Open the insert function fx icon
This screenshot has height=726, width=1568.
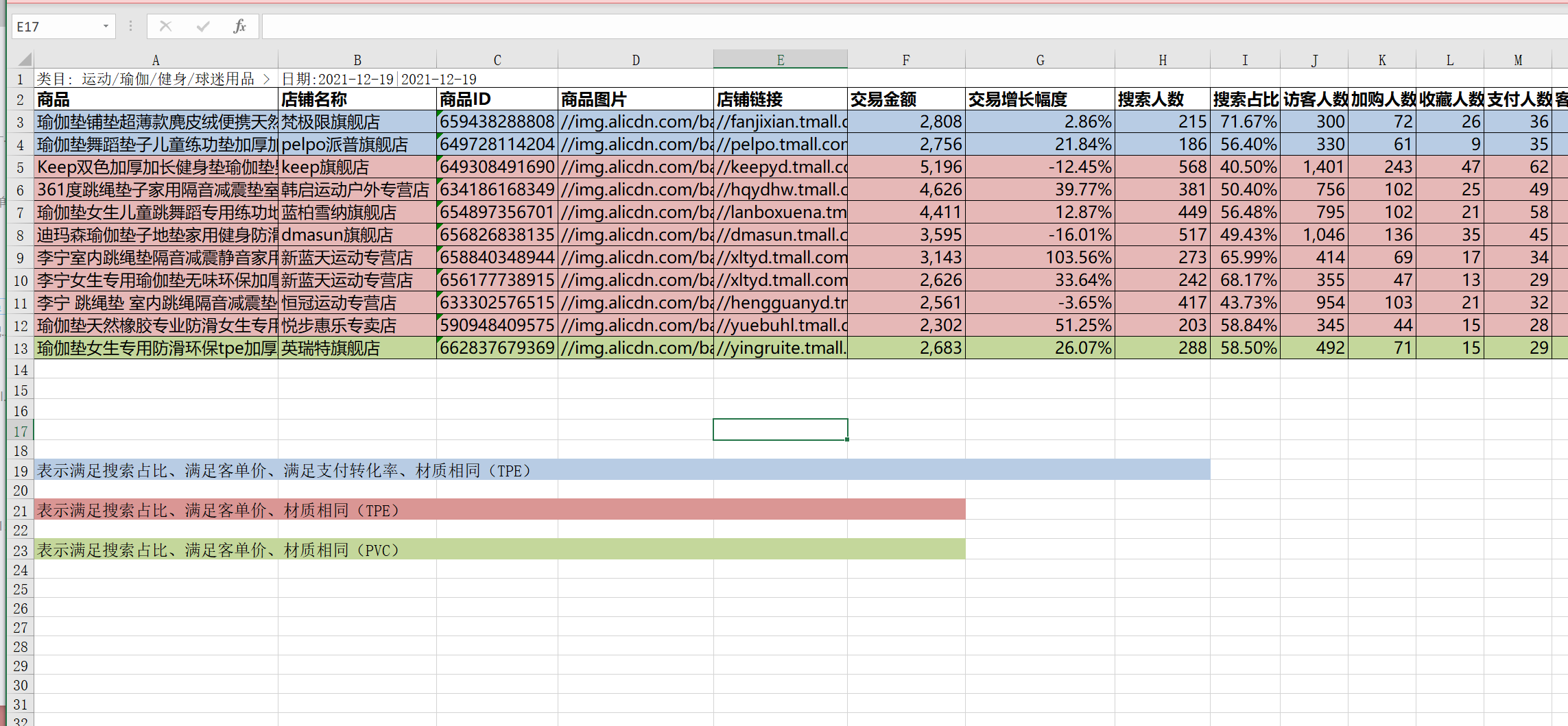tap(239, 27)
